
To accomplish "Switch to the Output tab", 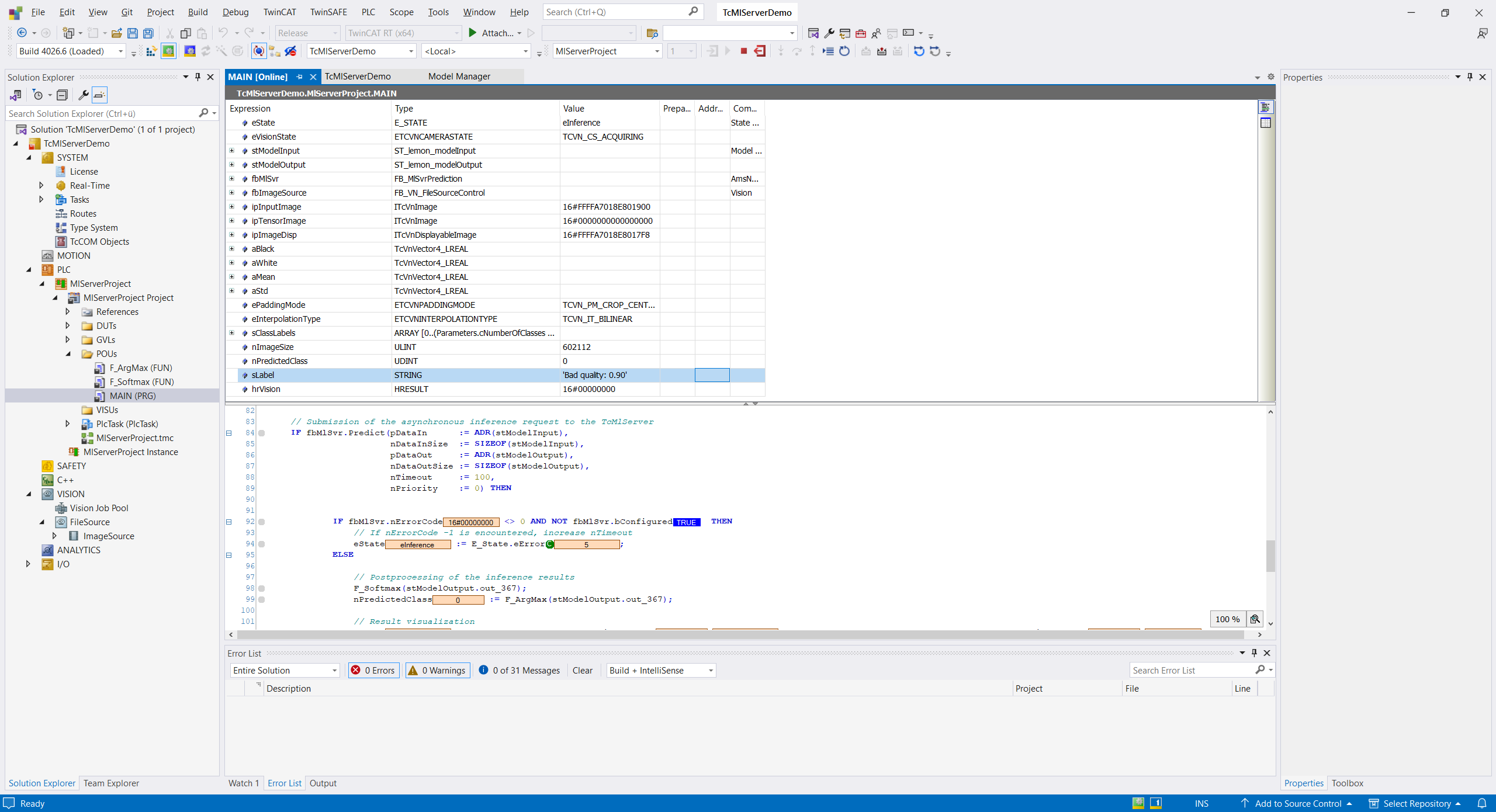I will point(323,783).
